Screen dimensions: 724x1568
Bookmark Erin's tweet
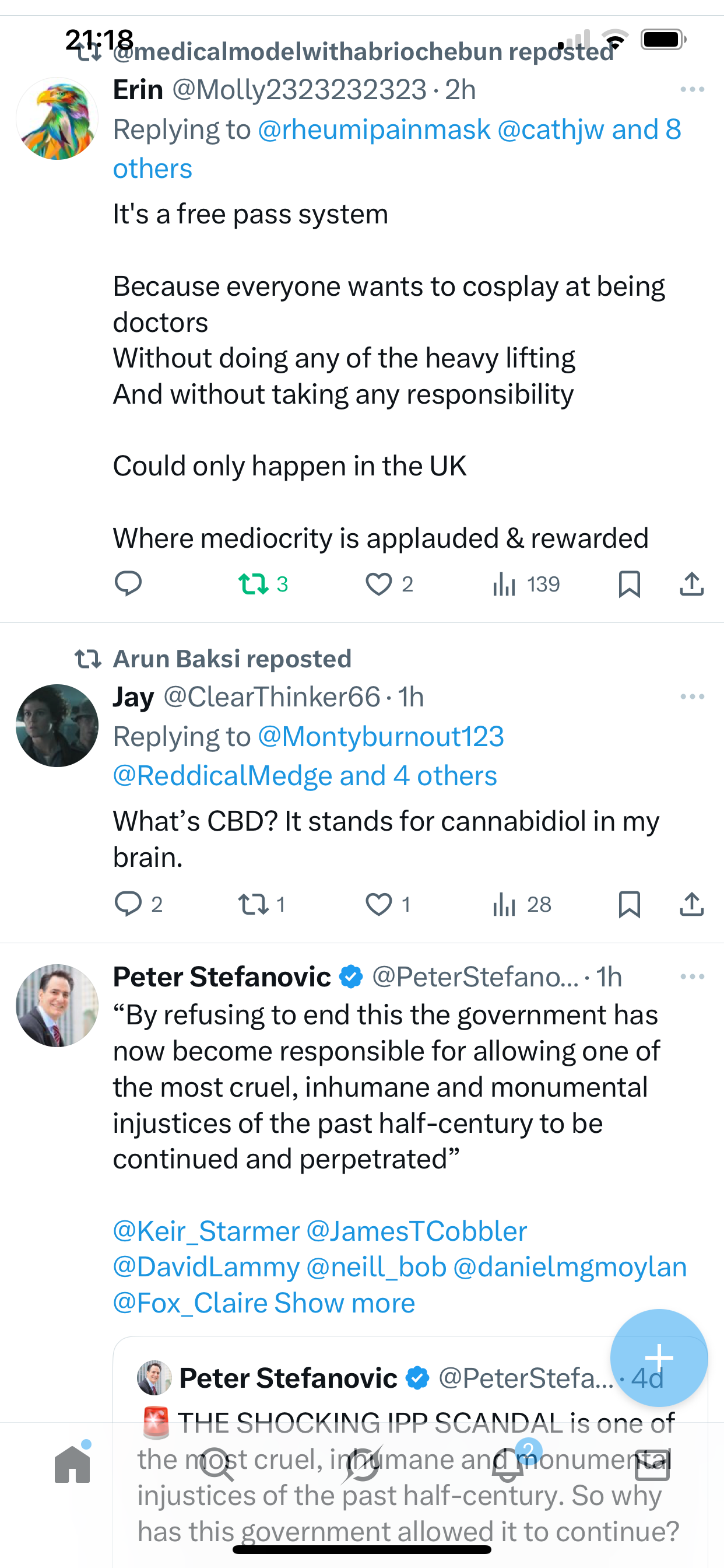point(629,584)
